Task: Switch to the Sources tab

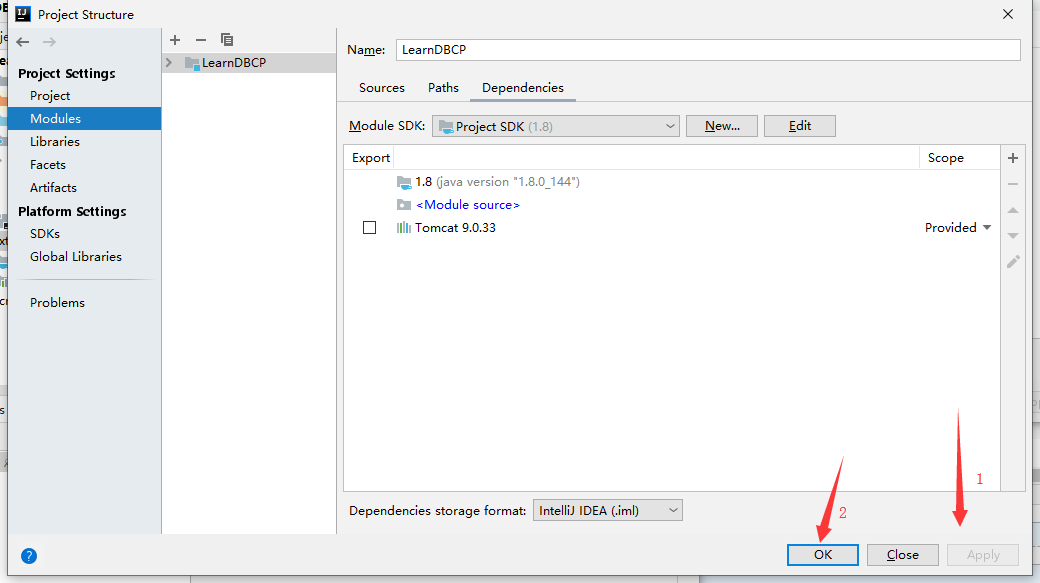Action: 382,88
